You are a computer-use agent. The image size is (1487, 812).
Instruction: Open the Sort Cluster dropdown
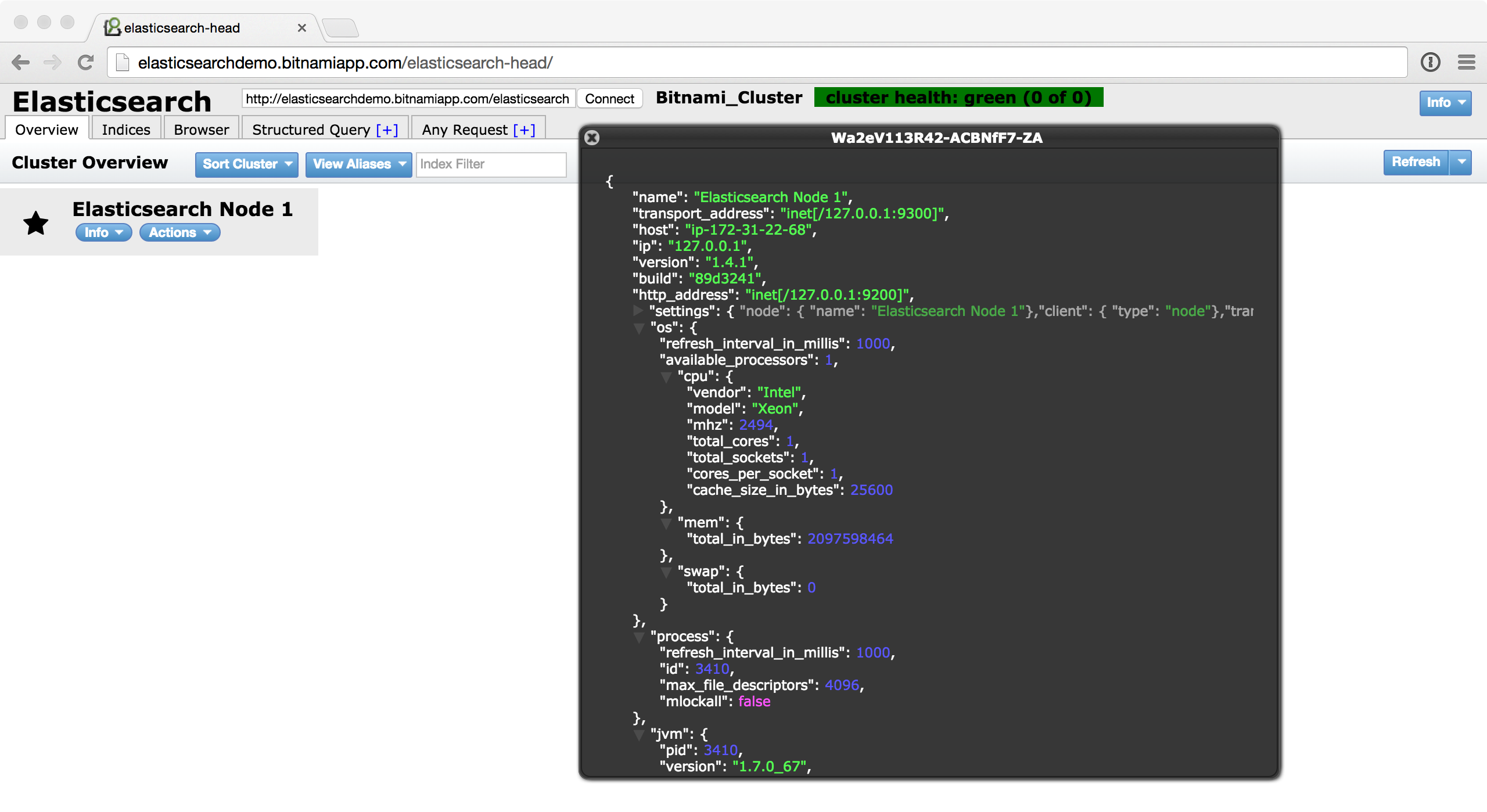[247, 164]
